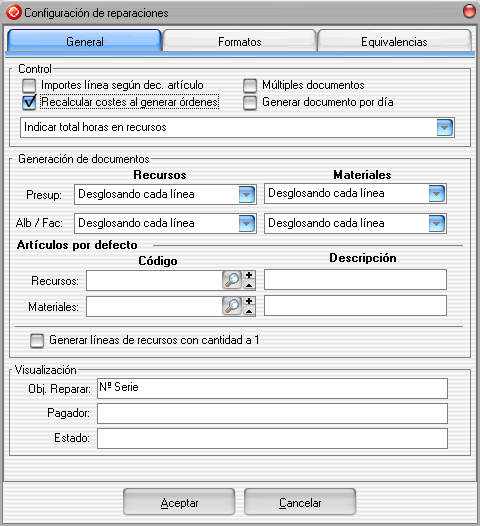The image size is (480, 526).
Task: Click the magnifier search icon for Materiales code
Action: [232, 306]
